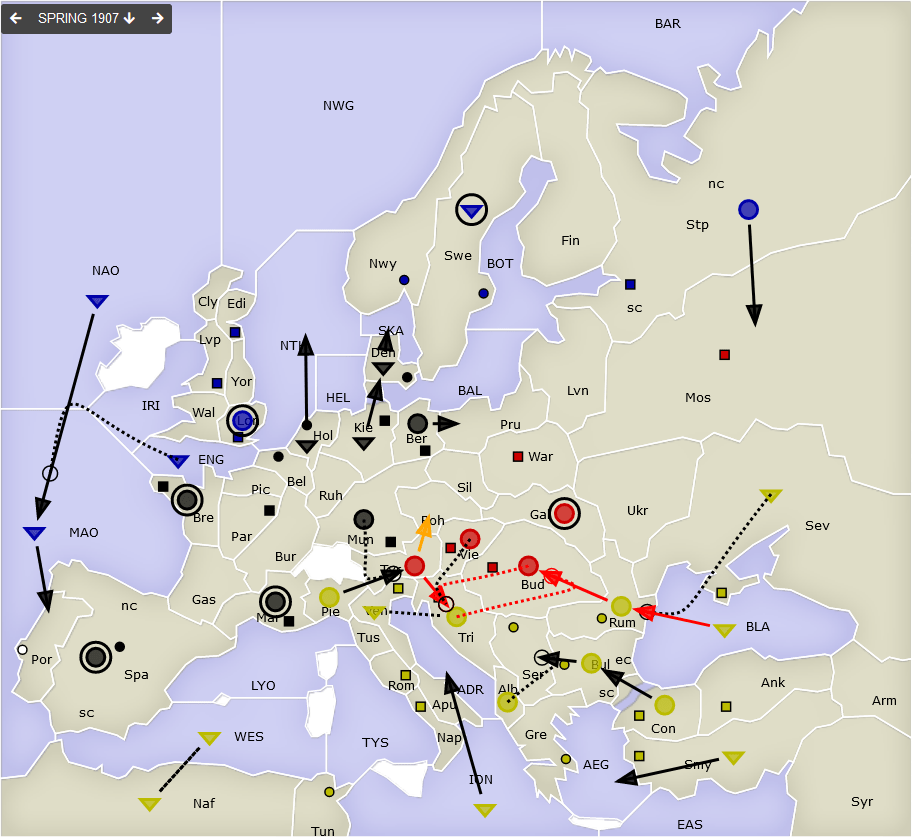
Task: Click the red supply center in Moscow
Action: [725, 355]
